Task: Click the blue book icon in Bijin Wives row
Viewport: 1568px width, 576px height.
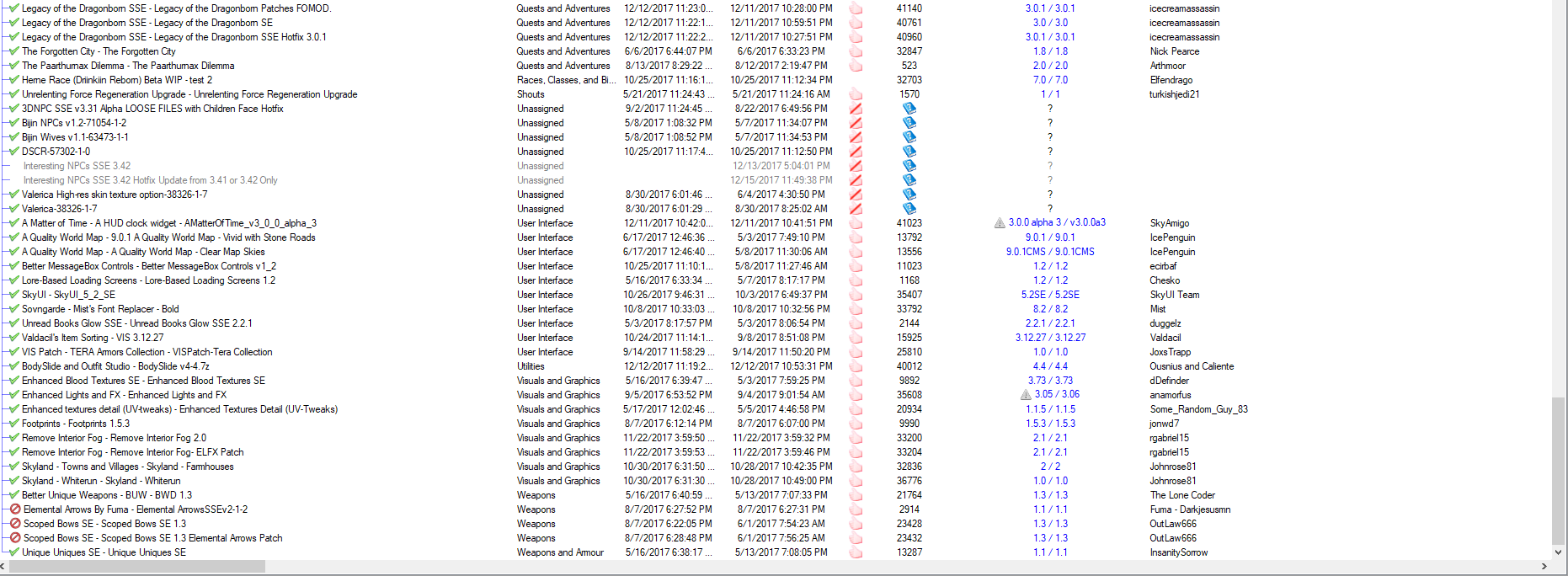Action: pyautogui.click(x=909, y=137)
